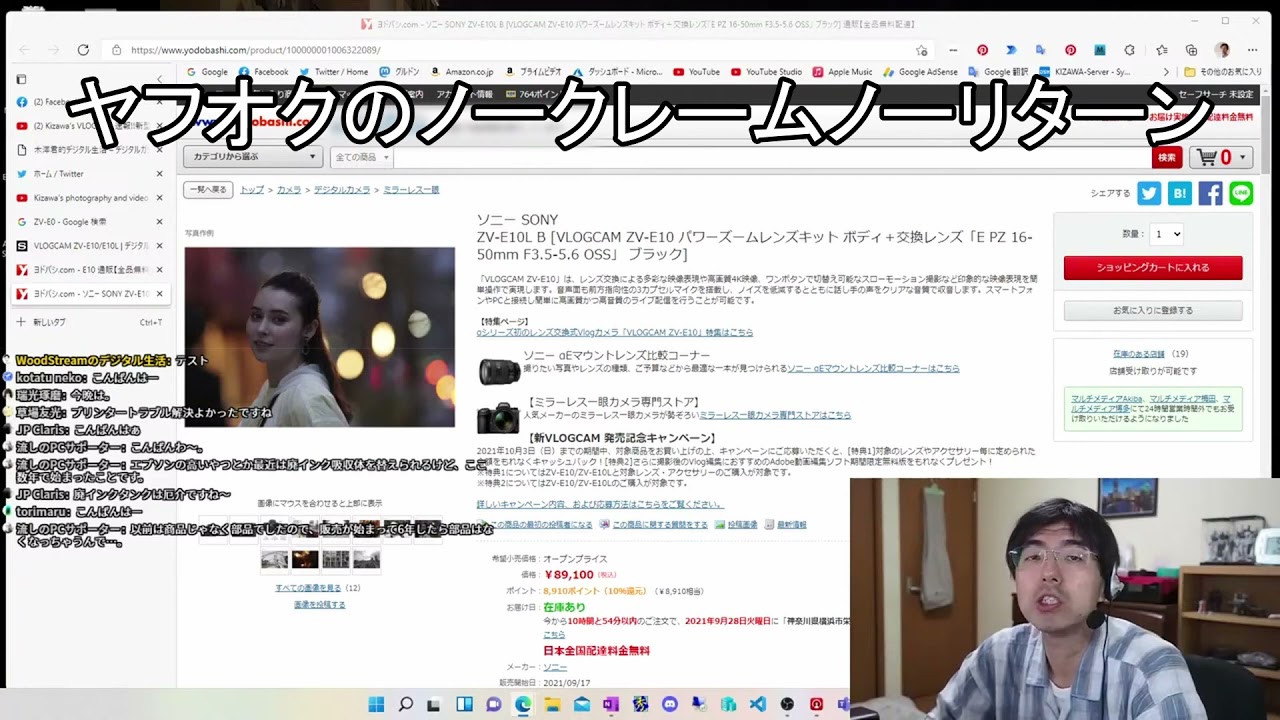Click ショッピングカートに入れる button
1280x720 pixels.
point(1153,268)
